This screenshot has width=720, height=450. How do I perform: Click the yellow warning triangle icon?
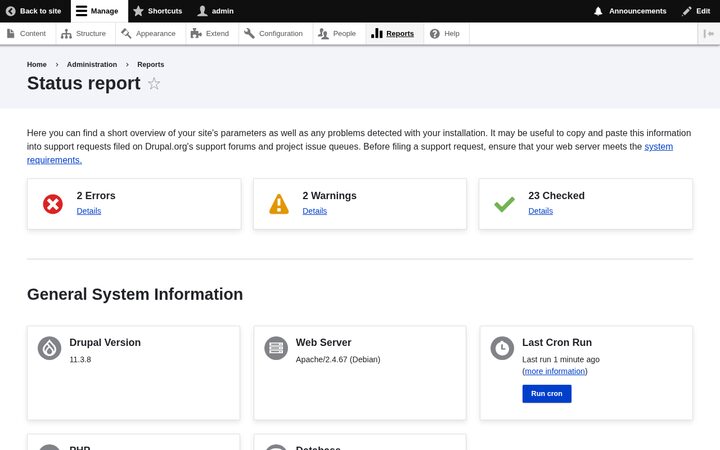coord(279,204)
